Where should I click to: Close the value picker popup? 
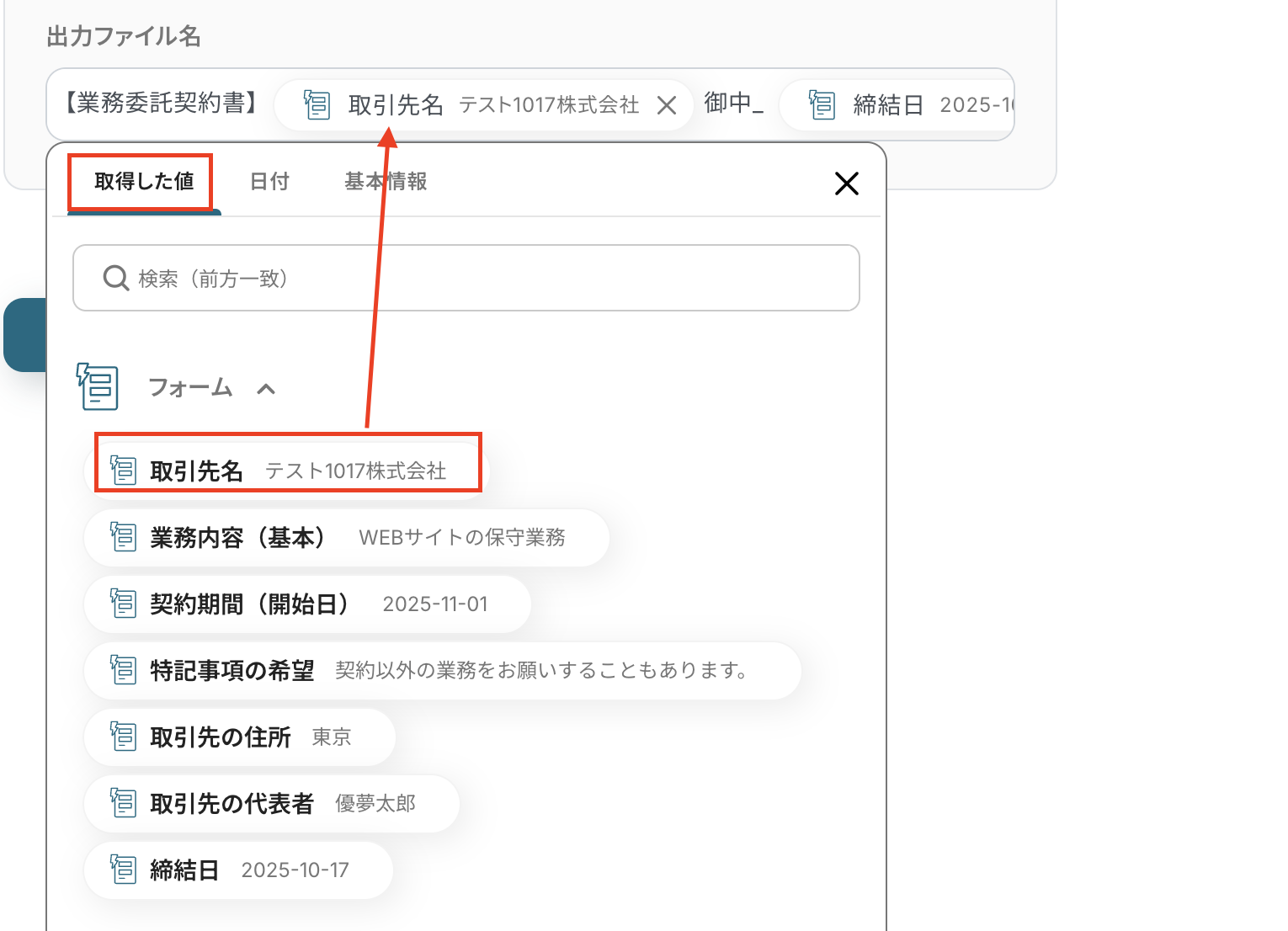click(846, 184)
